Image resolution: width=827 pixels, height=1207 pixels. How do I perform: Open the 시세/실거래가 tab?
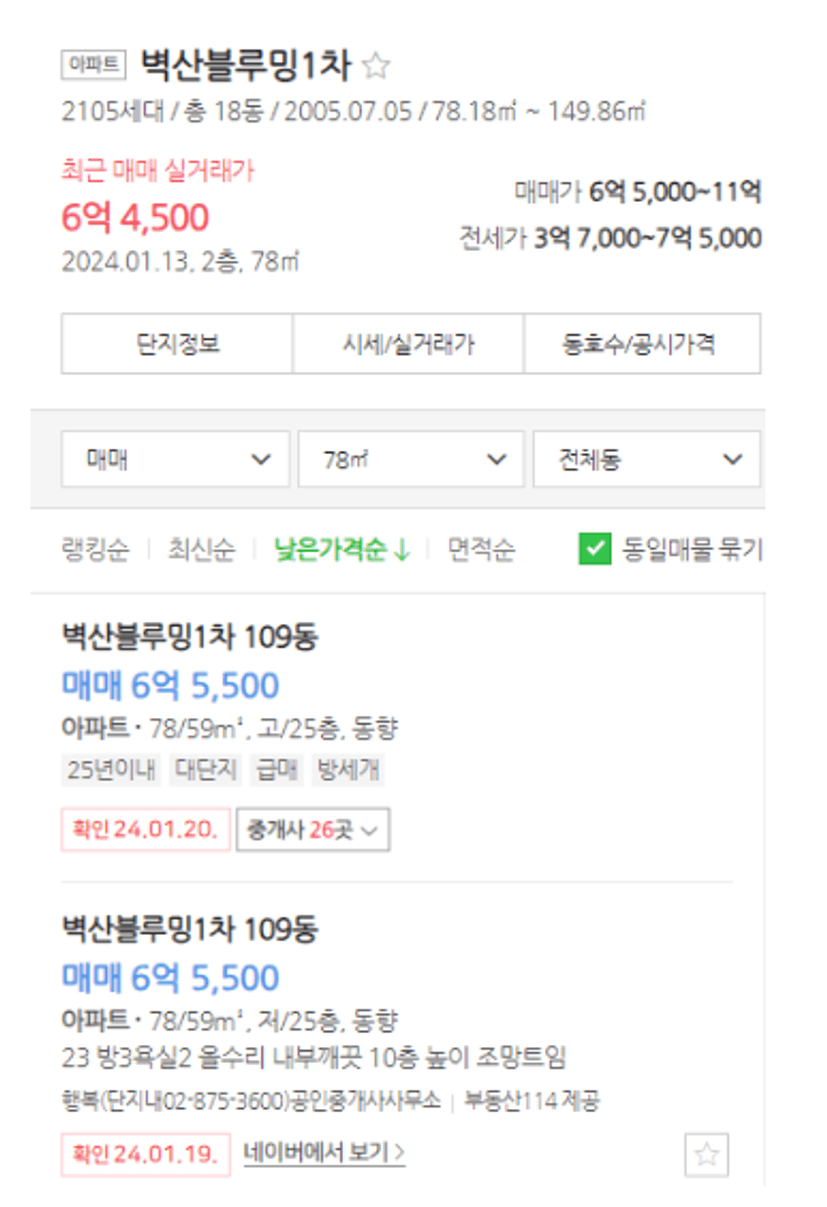point(408,344)
